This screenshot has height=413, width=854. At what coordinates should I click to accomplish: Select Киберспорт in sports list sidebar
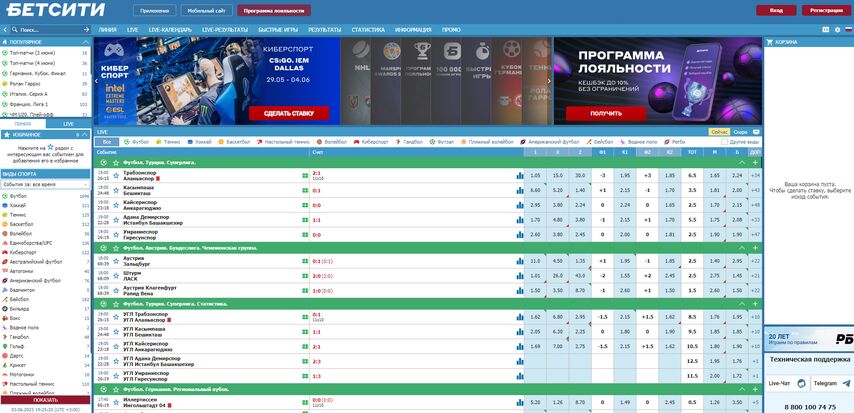tap(45, 252)
